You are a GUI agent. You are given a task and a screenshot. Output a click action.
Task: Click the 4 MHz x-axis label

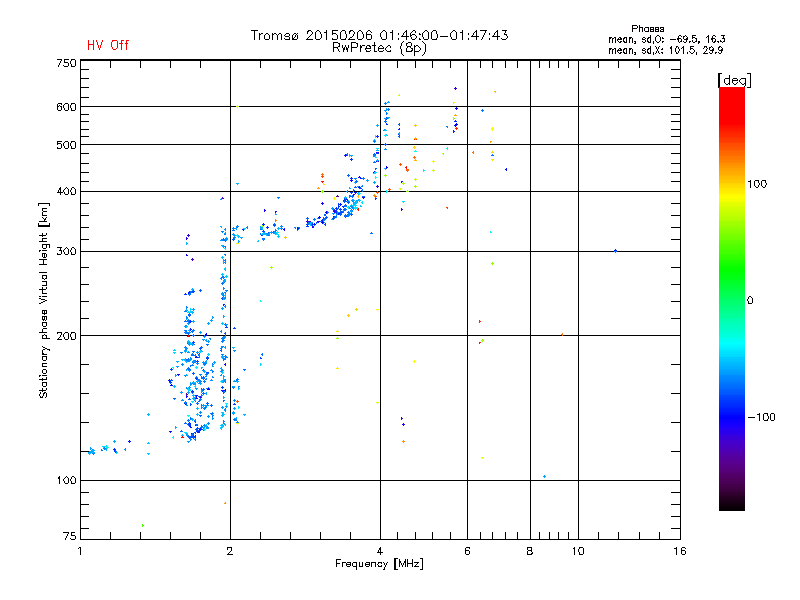tap(380, 551)
